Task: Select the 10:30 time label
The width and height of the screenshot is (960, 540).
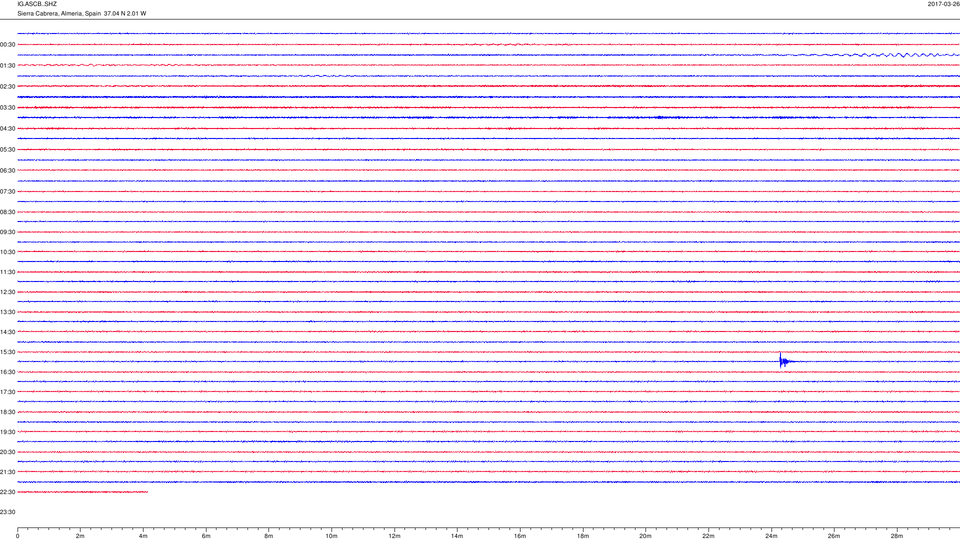Action: click(7, 252)
